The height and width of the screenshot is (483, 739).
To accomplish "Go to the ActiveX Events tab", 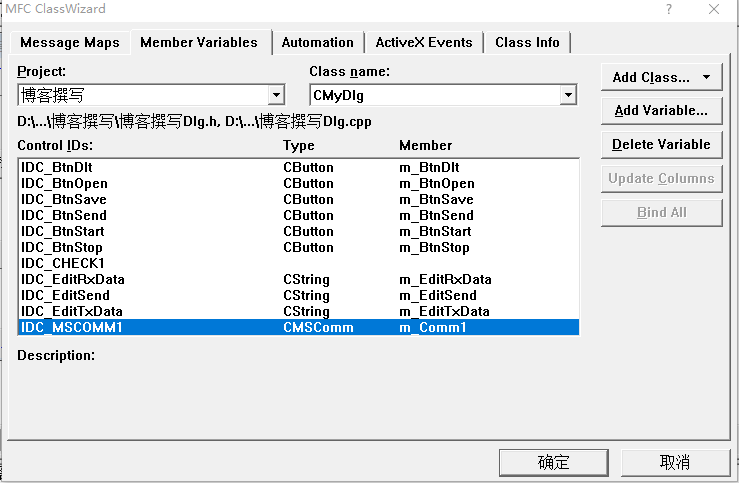I will click(424, 42).
